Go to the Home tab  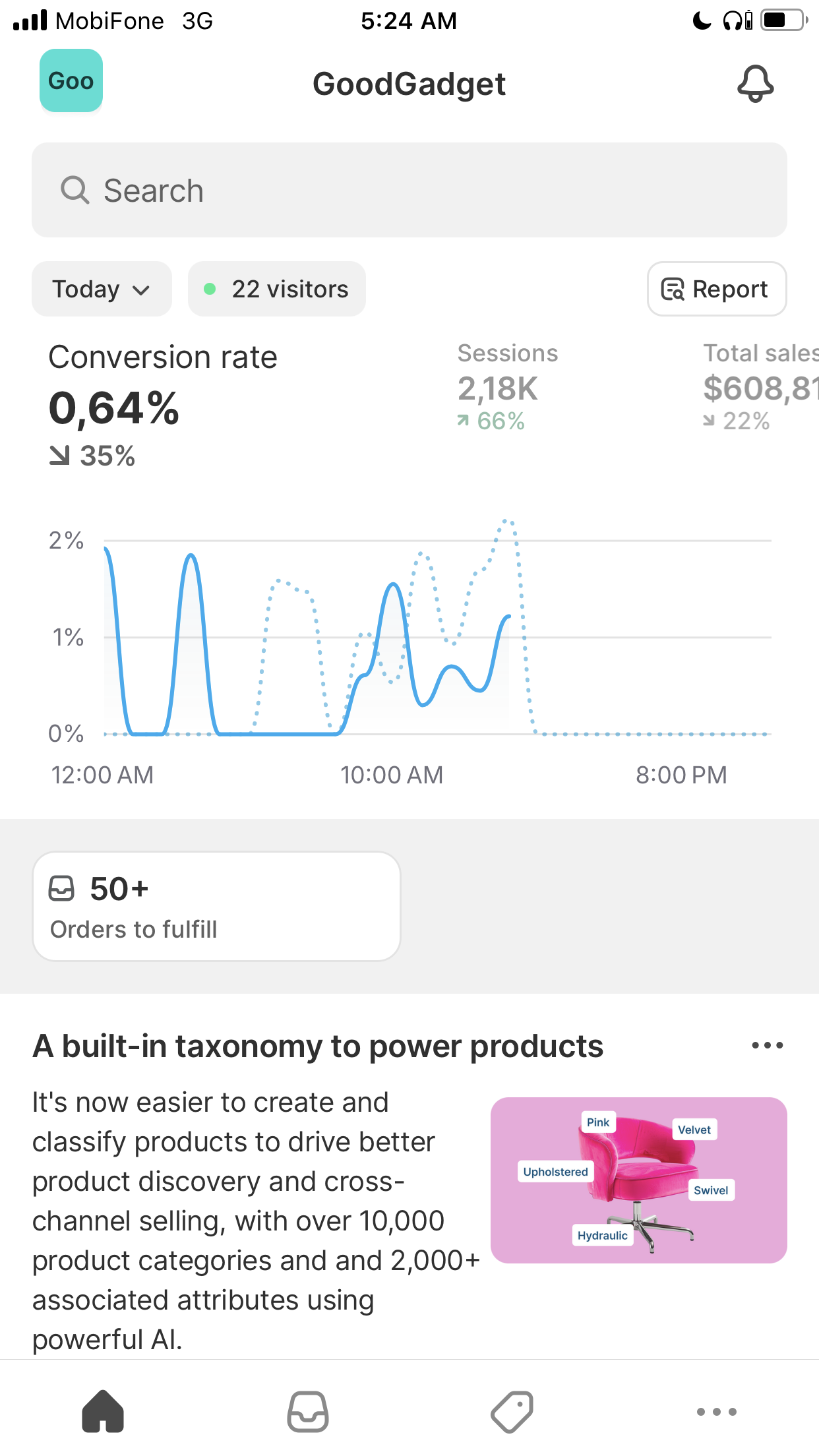pyautogui.click(x=103, y=1411)
